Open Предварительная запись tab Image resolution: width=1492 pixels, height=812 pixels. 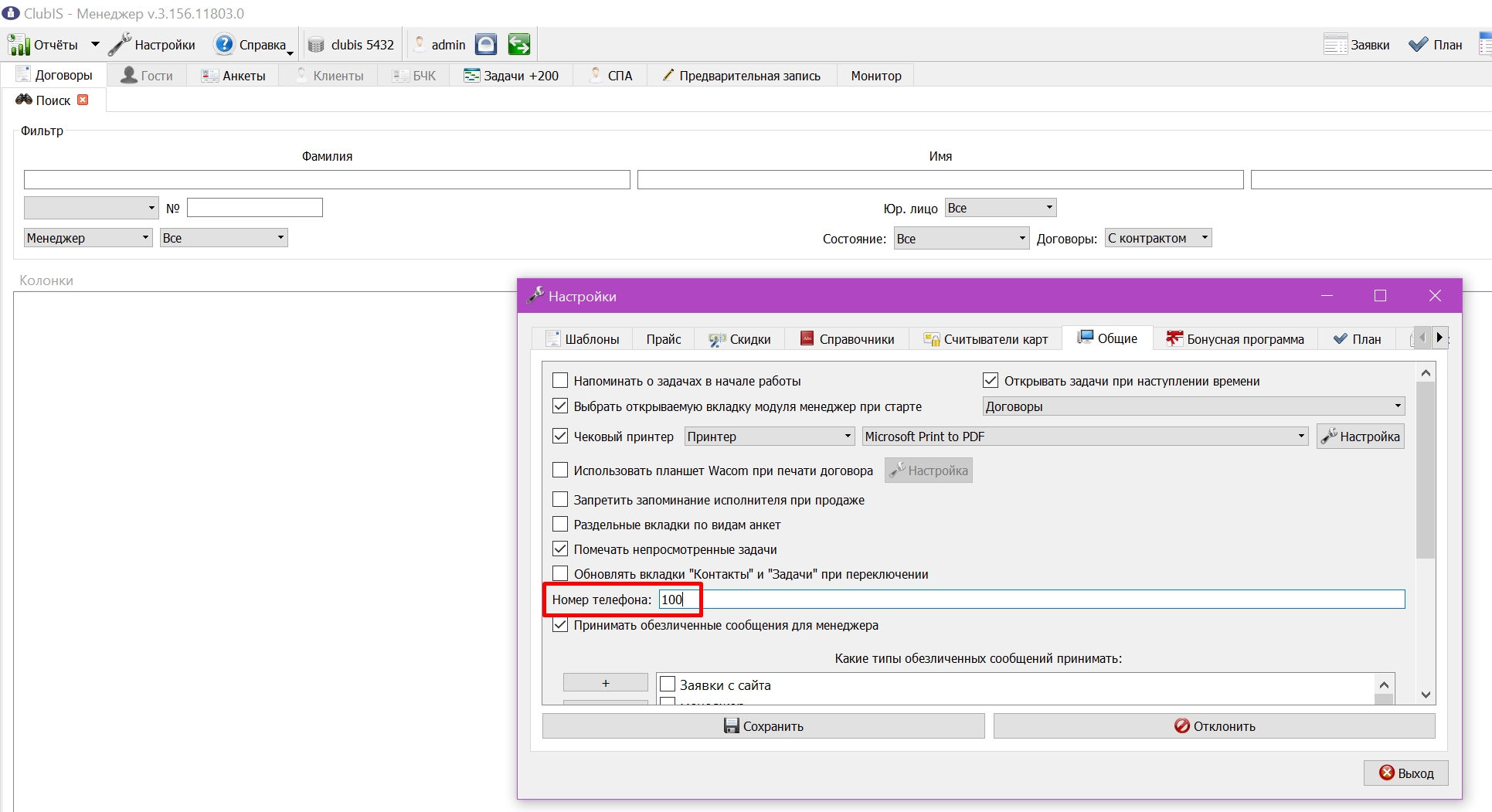tap(743, 76)
